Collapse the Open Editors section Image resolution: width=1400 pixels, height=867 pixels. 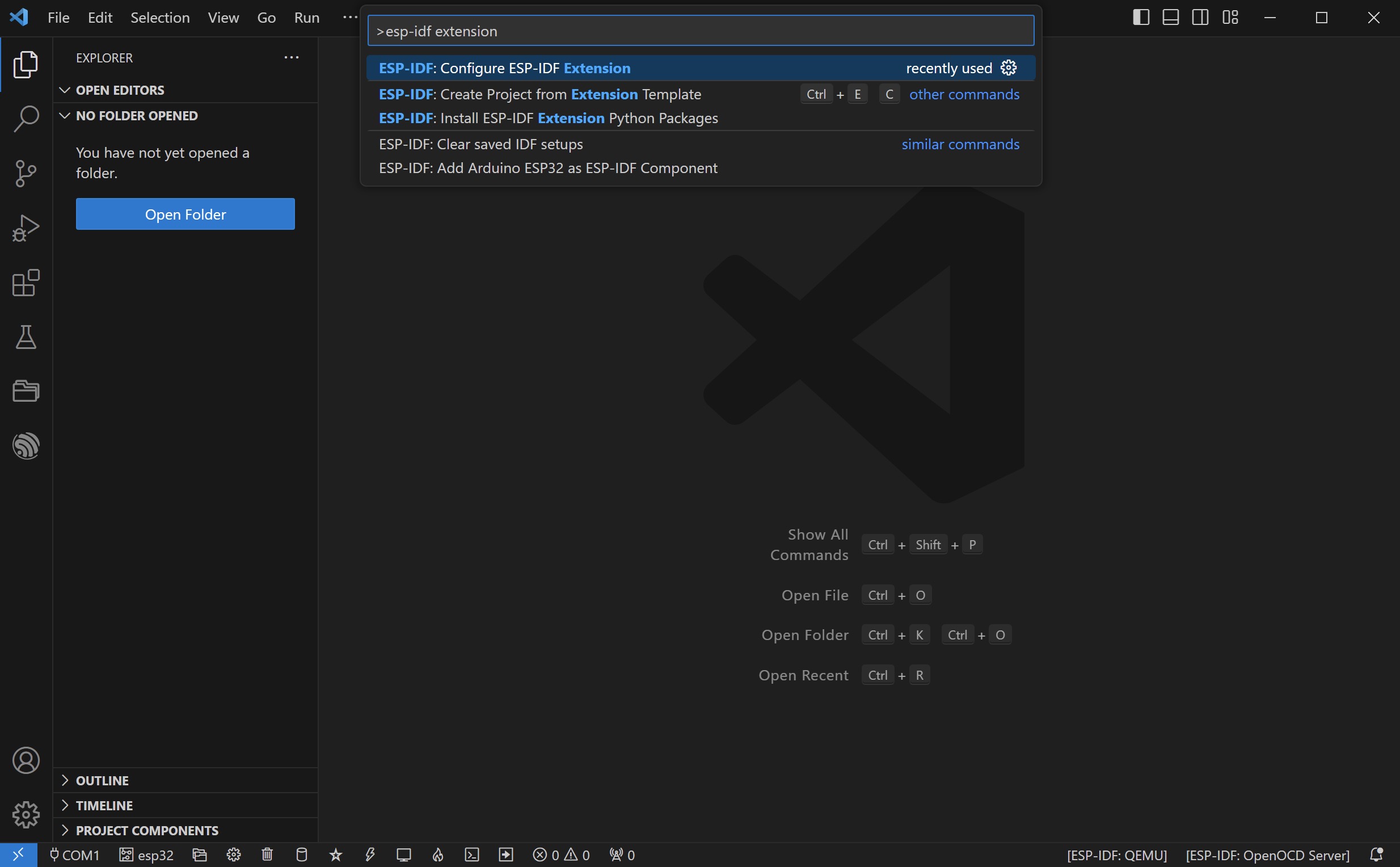[x=185, y=90]
